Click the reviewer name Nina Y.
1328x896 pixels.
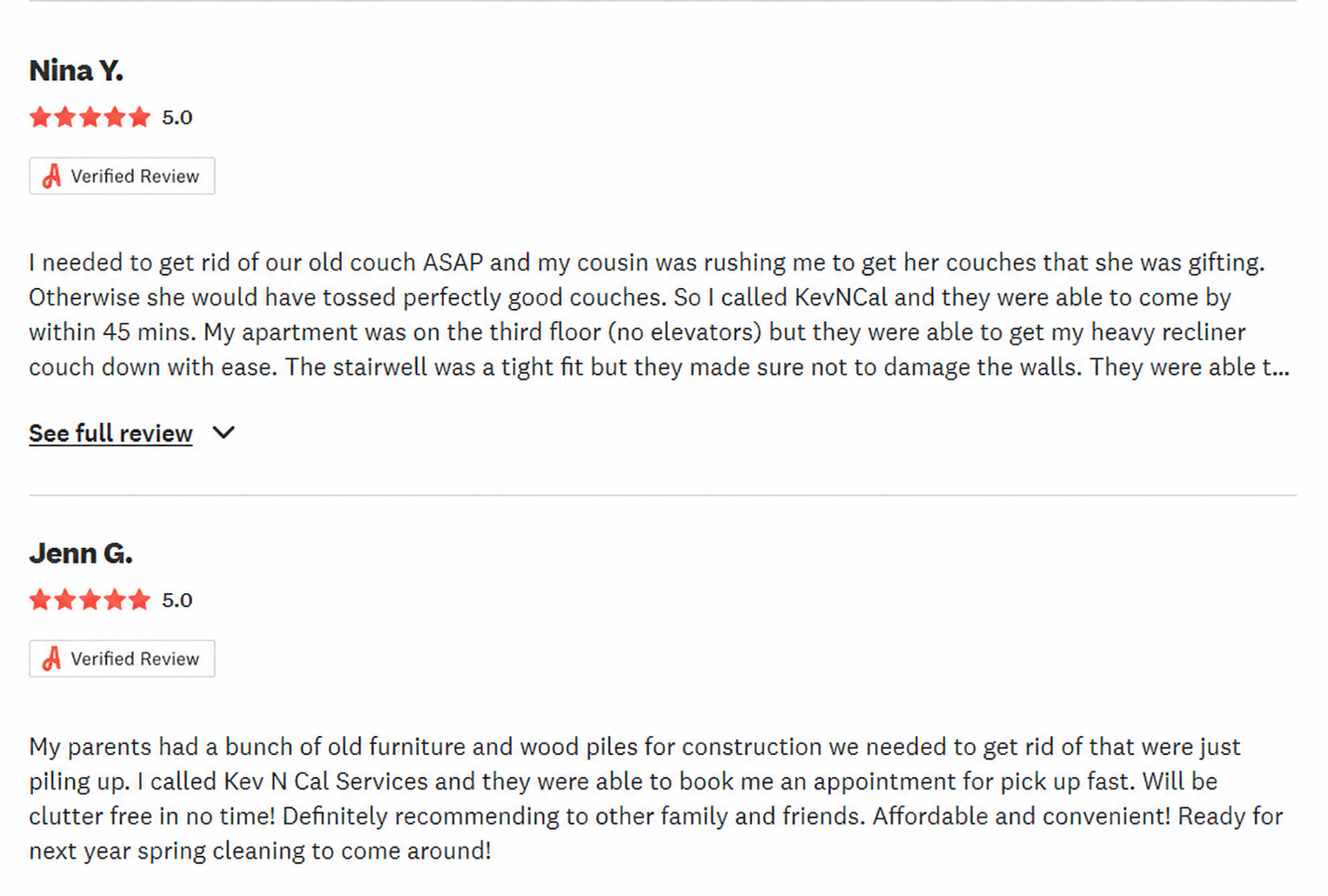coord(77,70)
